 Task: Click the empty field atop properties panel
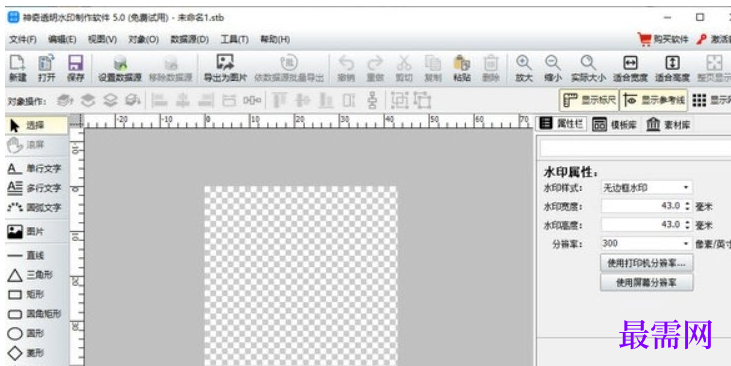pyautogui.click(x=635, y=148)
